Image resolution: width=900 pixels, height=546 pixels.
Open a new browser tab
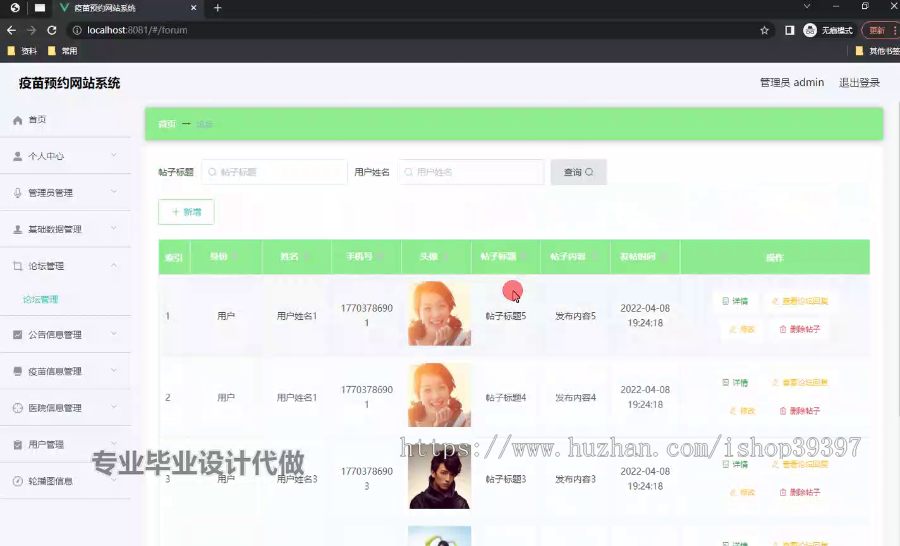point(218,8)
